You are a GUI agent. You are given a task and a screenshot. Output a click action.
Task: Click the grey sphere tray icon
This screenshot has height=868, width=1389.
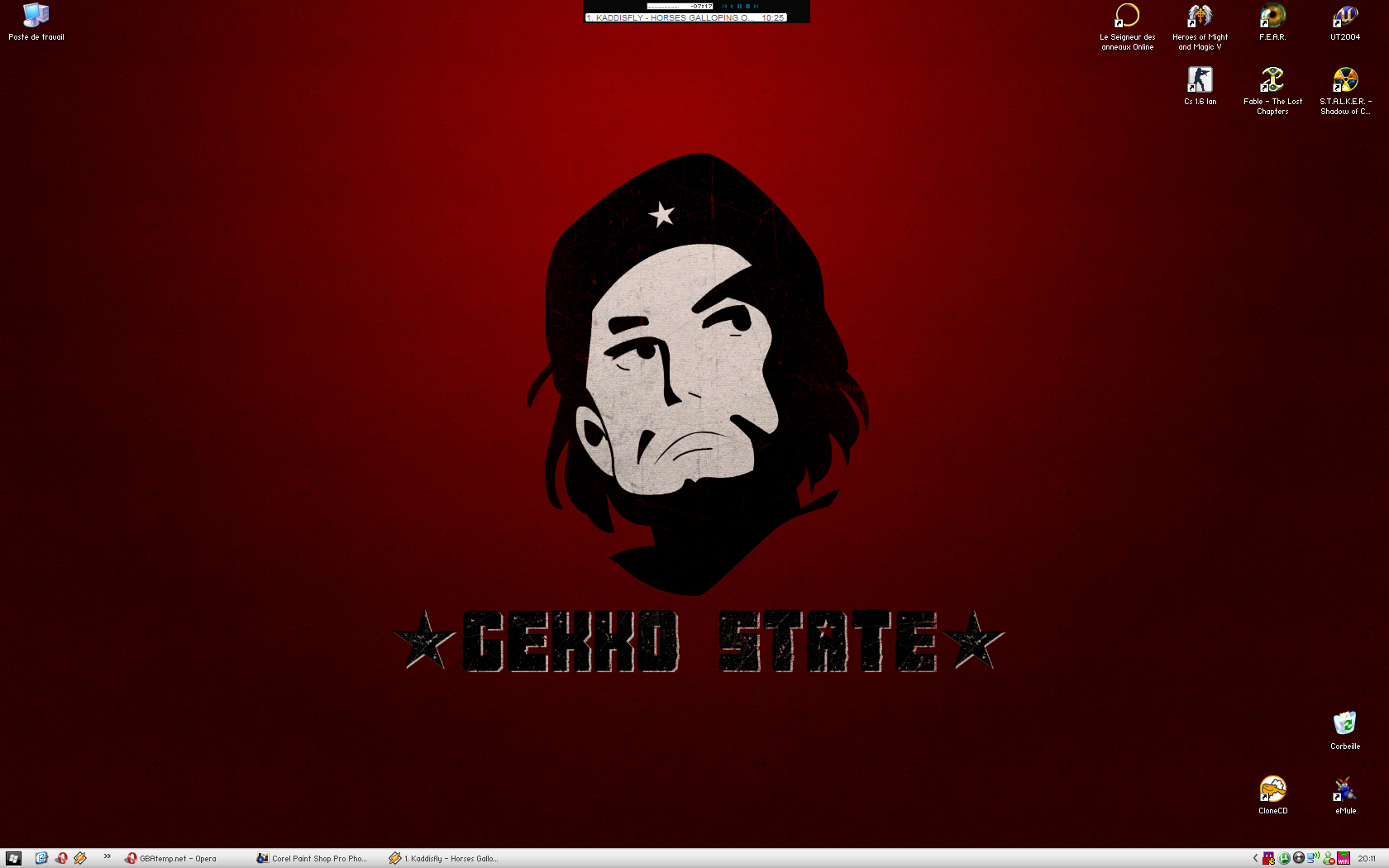(1299, 858)
